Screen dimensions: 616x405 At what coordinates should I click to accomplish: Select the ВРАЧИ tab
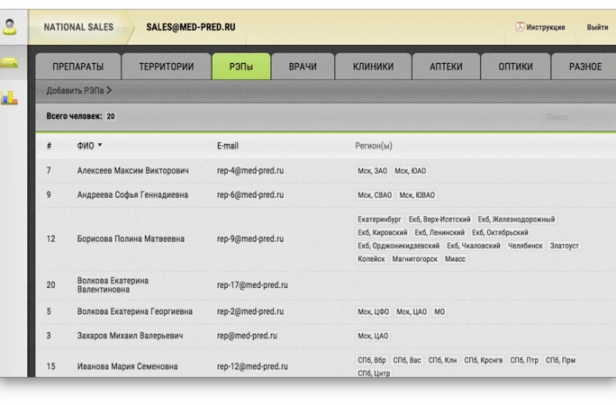(302, 67)
